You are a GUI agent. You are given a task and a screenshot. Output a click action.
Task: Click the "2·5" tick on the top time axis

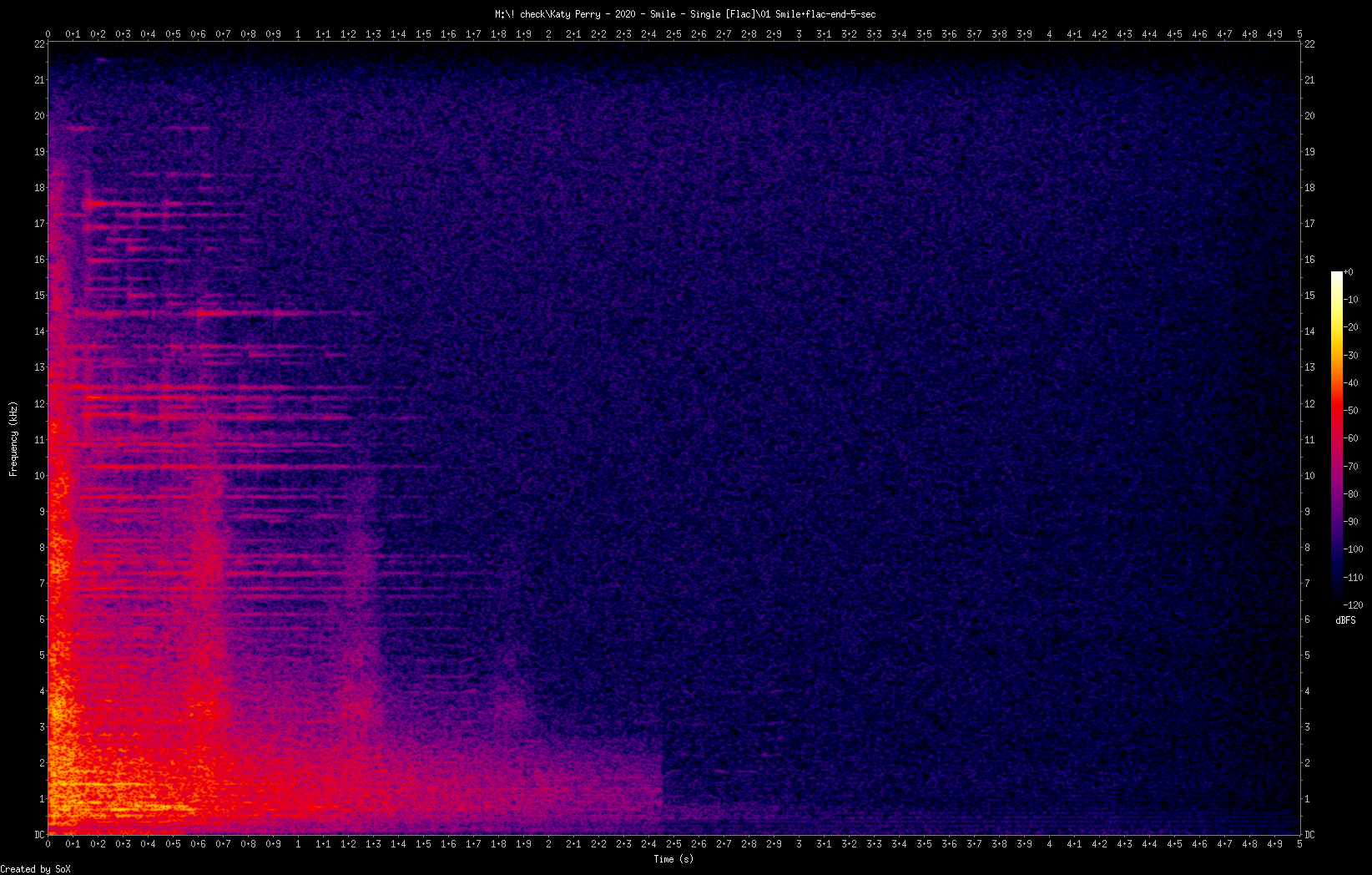(x=673, y=34)
